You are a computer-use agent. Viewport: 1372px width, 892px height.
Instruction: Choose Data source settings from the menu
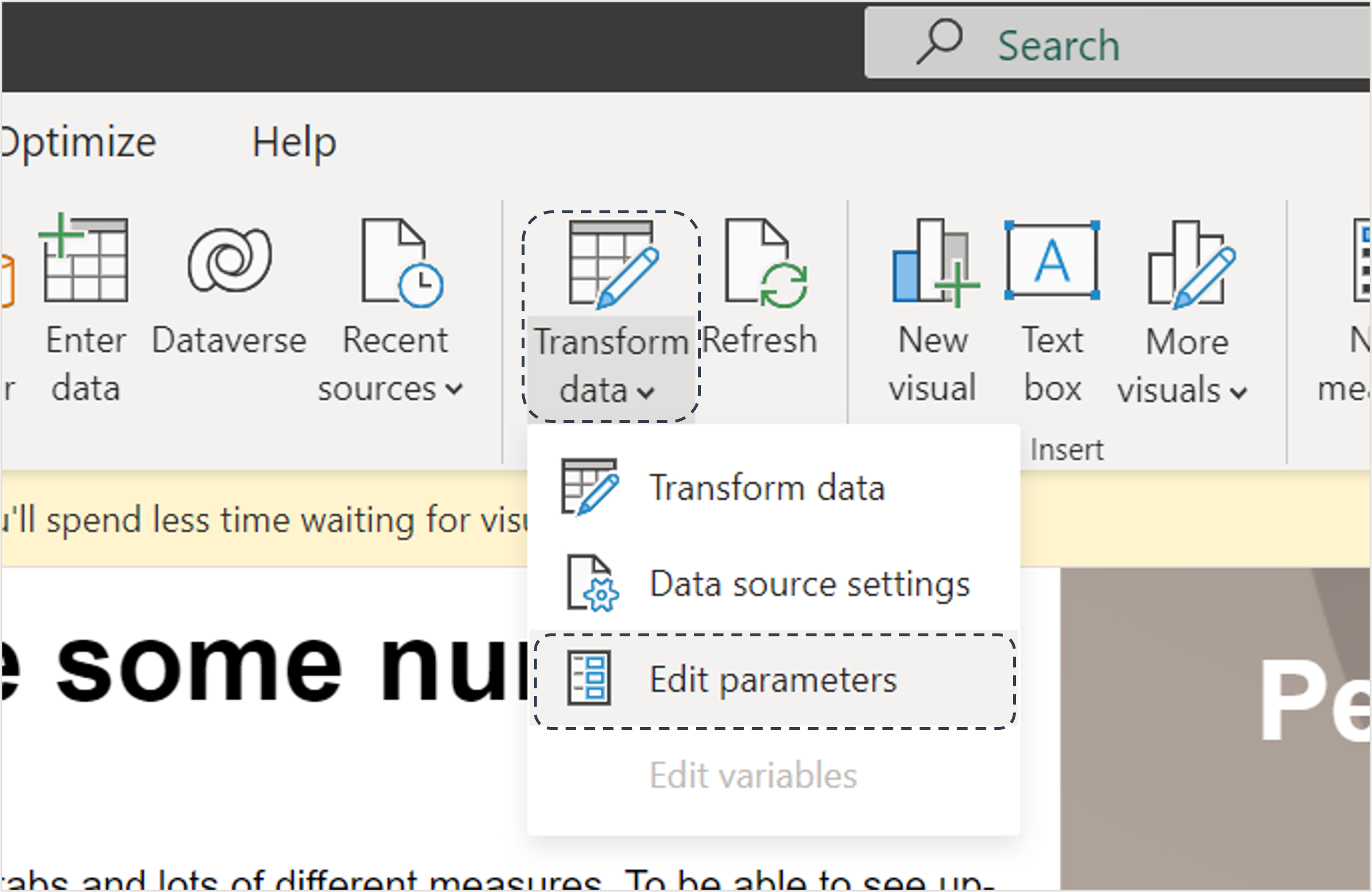(810, 584)
